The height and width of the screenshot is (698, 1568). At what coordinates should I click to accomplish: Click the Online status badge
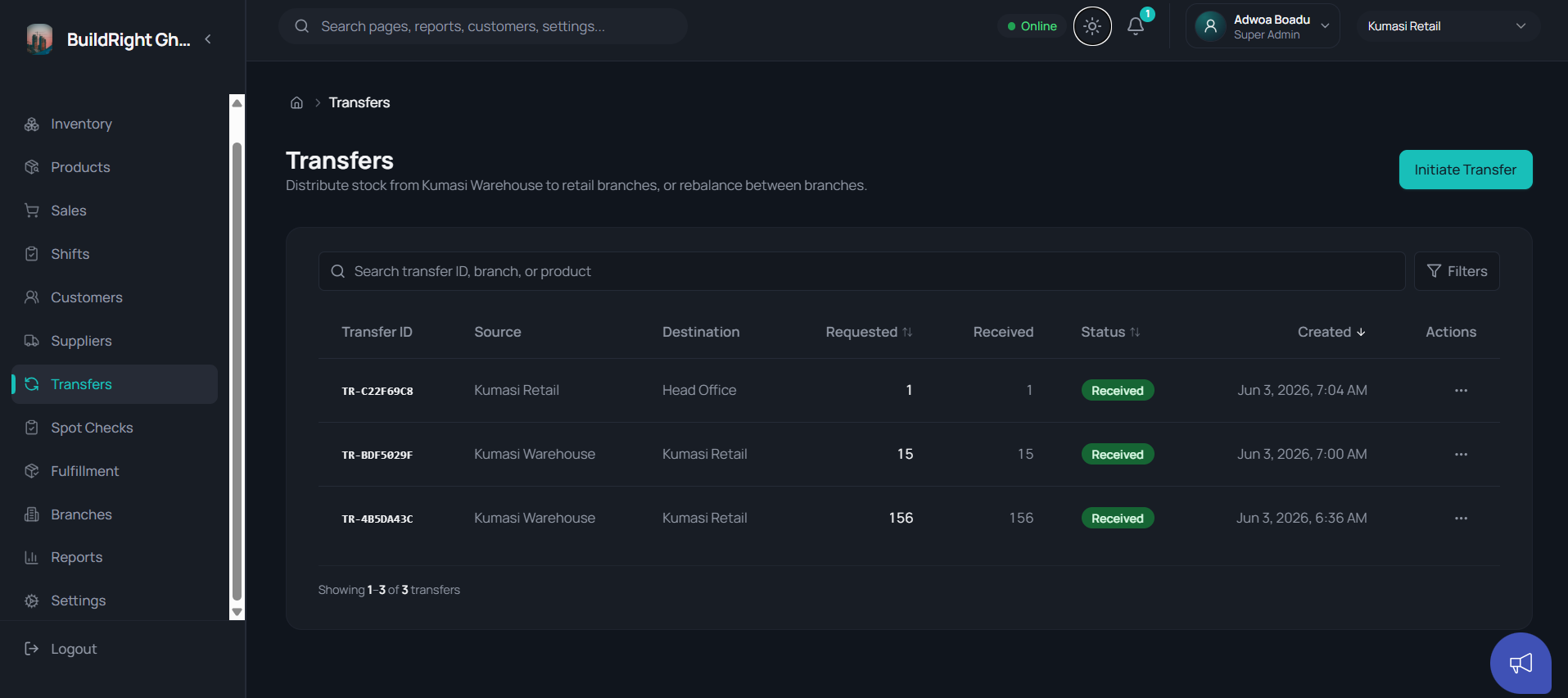pos(1032,26)
